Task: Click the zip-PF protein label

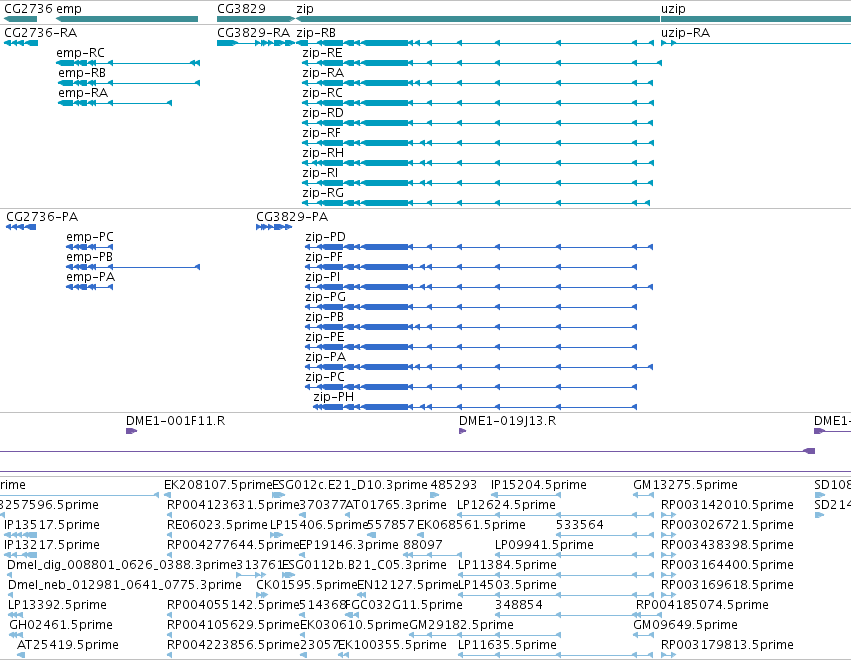Action: point(324,257)
